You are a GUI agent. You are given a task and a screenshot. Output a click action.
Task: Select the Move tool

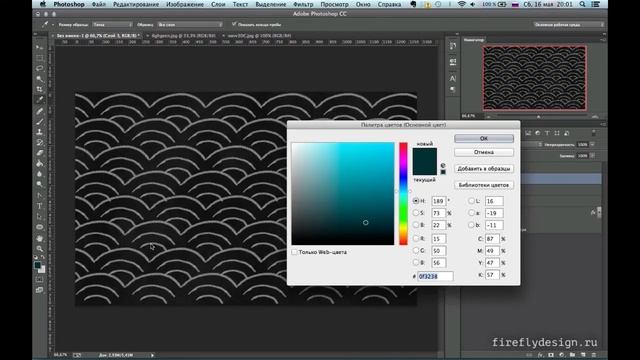coord(40,47)
